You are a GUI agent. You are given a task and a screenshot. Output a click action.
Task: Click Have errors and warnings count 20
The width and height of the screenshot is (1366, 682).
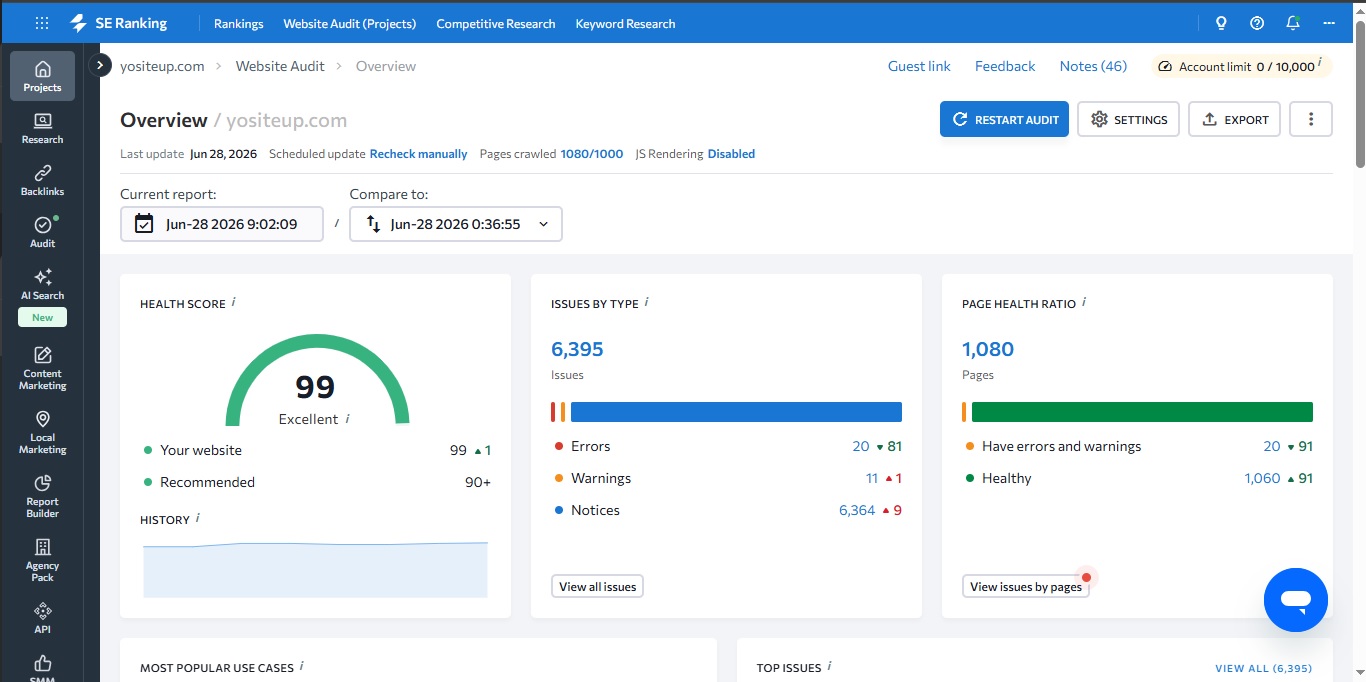pos(1272,446)
